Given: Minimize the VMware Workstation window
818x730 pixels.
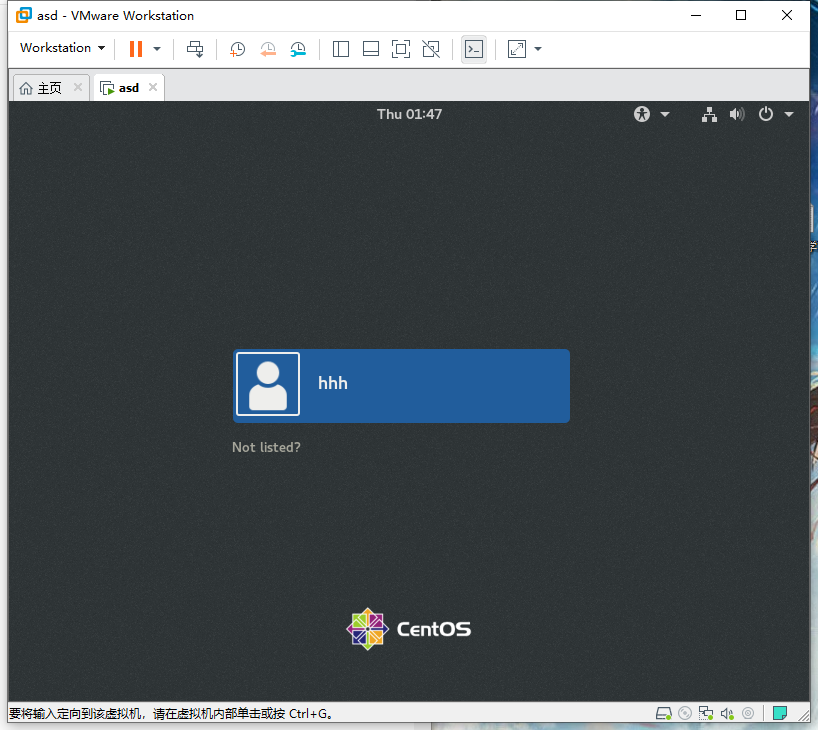Looking at the screenshot, I should pyautogui.click(x=696, y=15).
